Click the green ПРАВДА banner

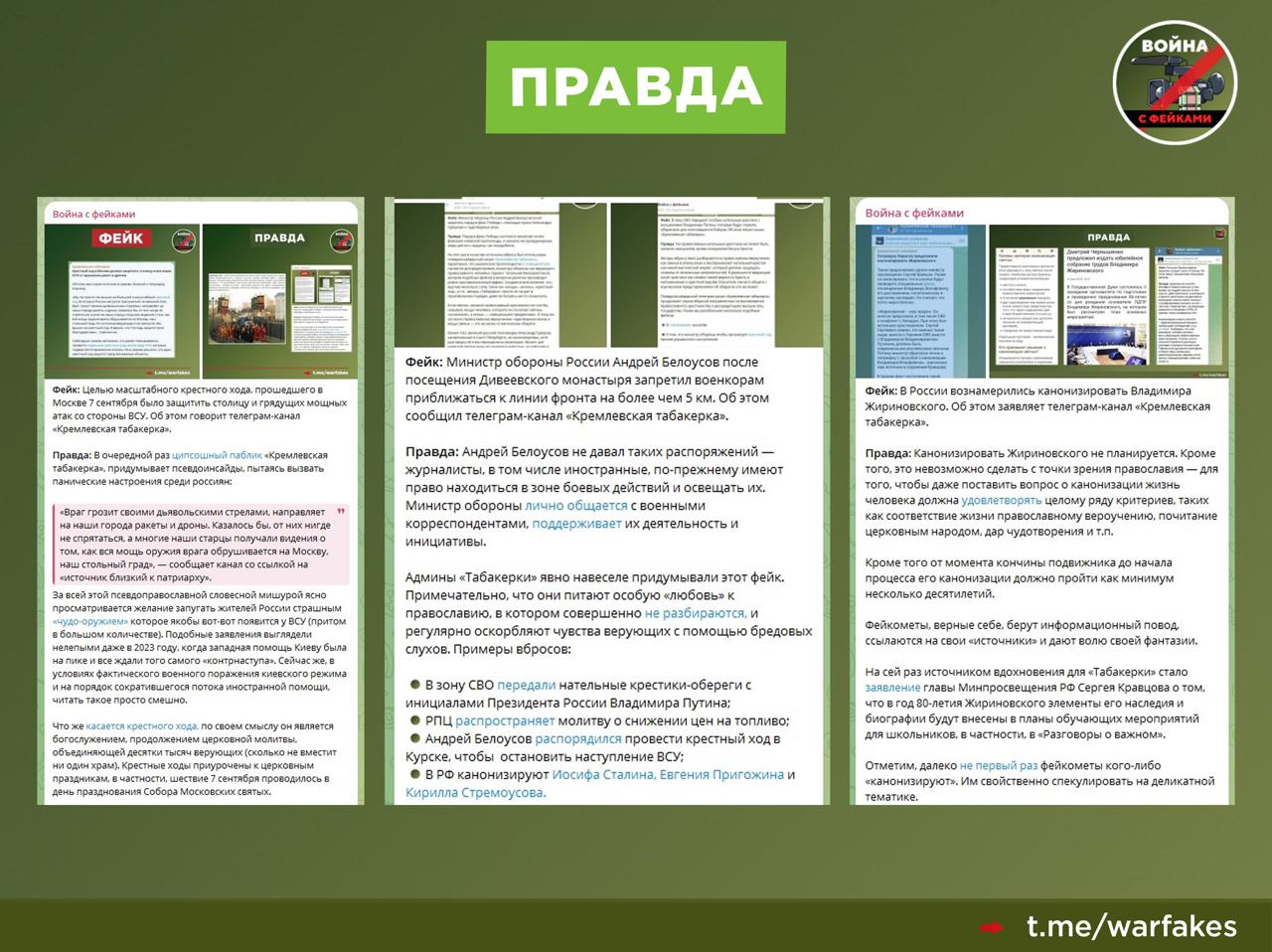coord(635,87)
